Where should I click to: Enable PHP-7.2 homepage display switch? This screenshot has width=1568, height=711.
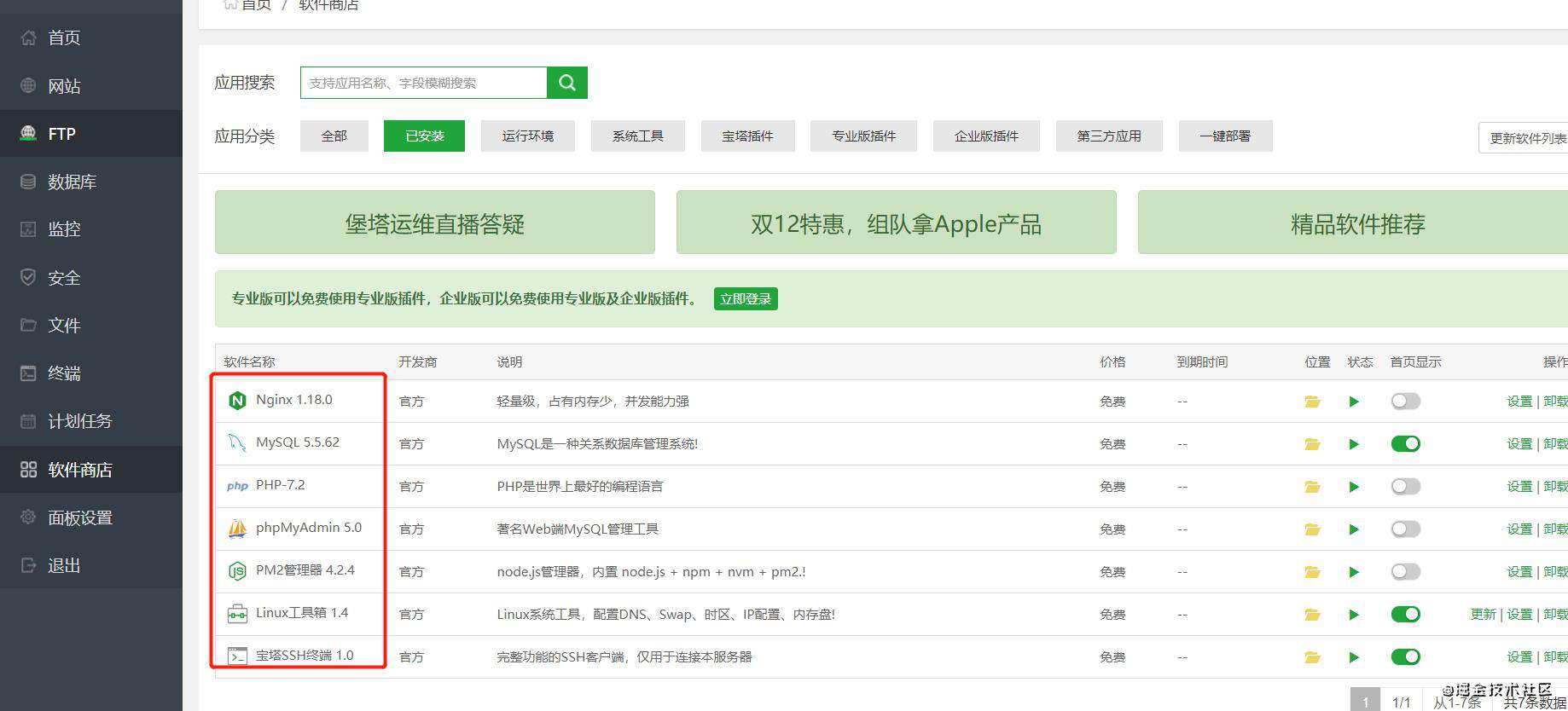tap(1405, 487)
